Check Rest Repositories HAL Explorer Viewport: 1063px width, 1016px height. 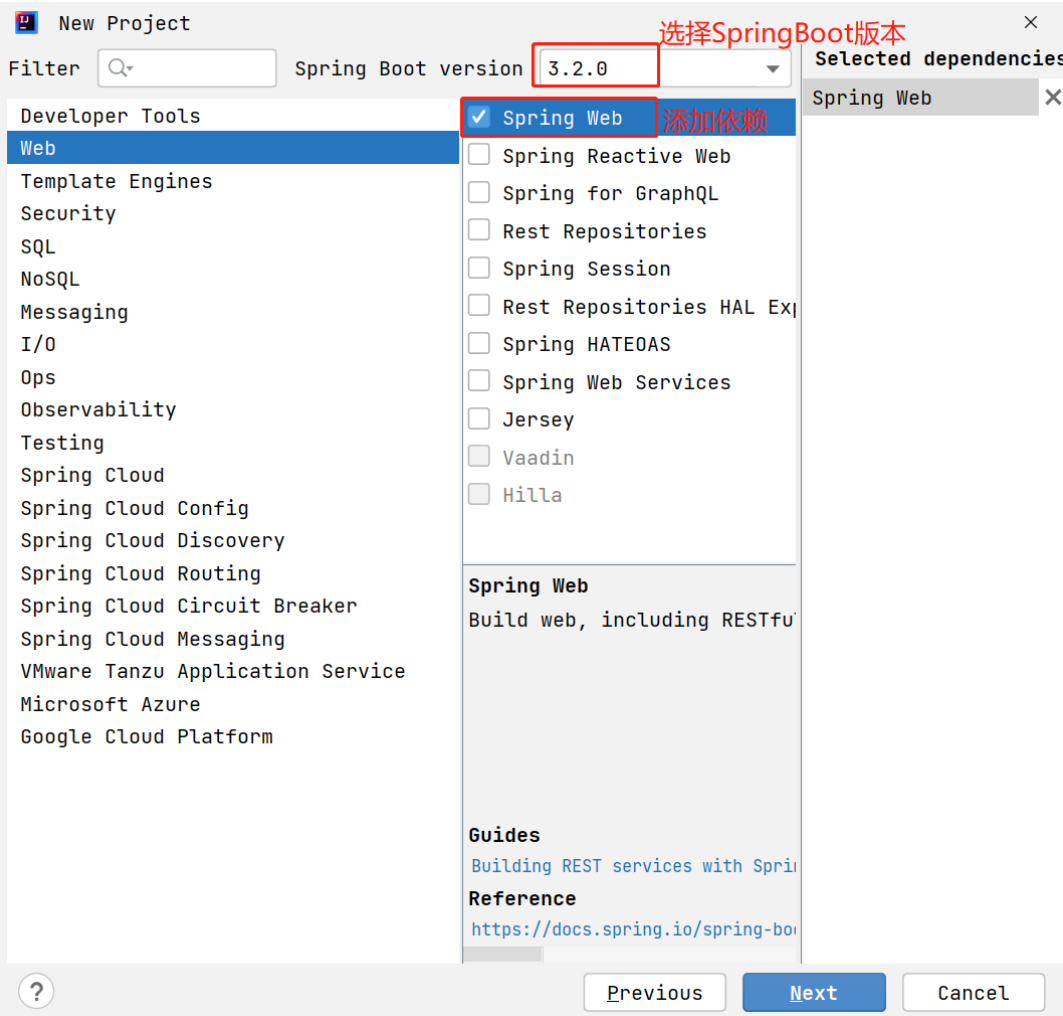tap(479, 306)
